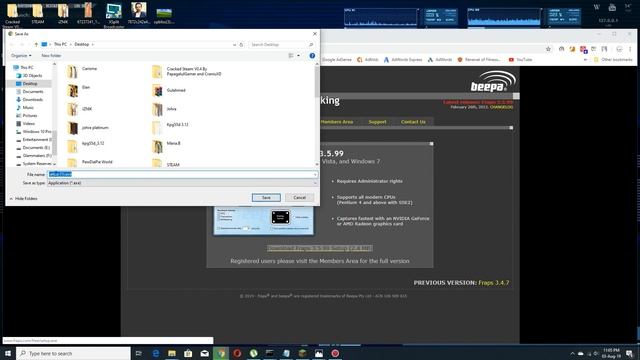The width and height of the screenshot is (640, 360).
Task: Click the blue help icon in dialog
Action: [312, 56]
